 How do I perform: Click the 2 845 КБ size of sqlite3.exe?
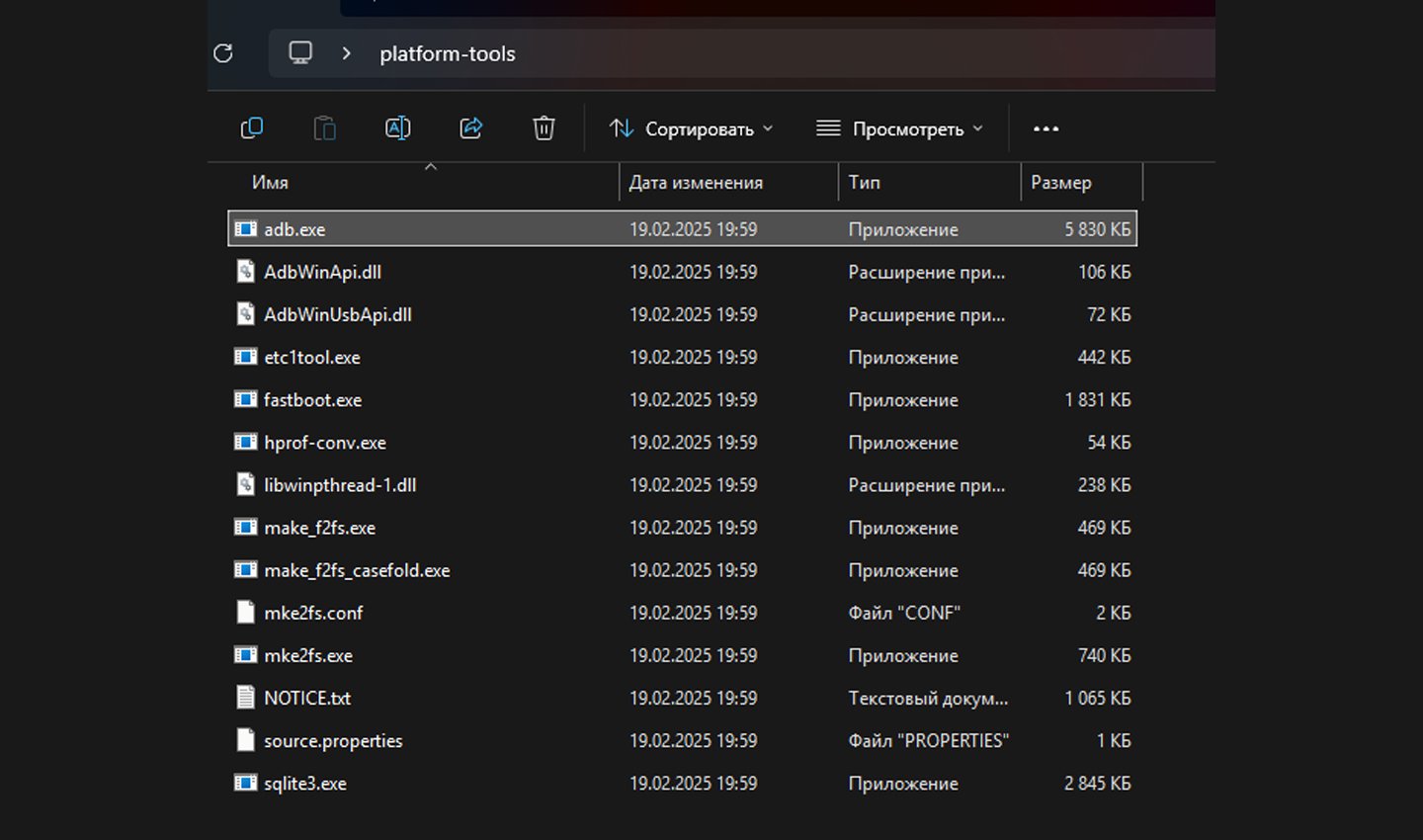pyautogui.click(x=1098, y=783)
